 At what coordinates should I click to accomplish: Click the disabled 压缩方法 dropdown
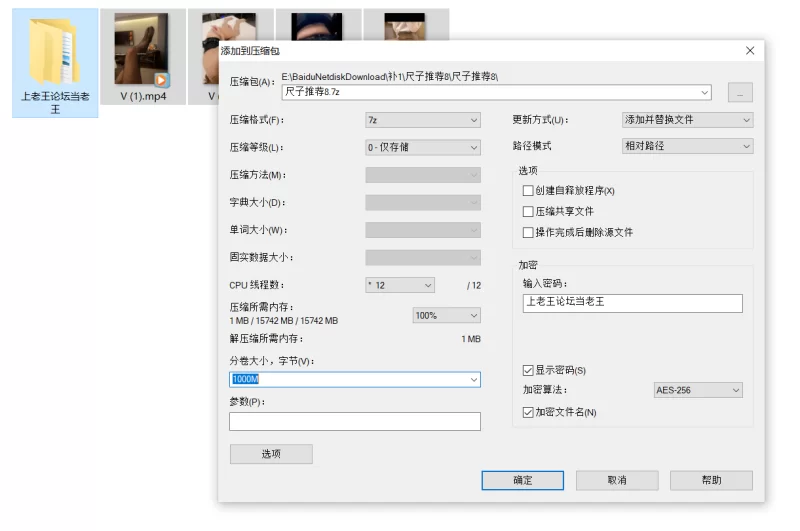point(423,175)
